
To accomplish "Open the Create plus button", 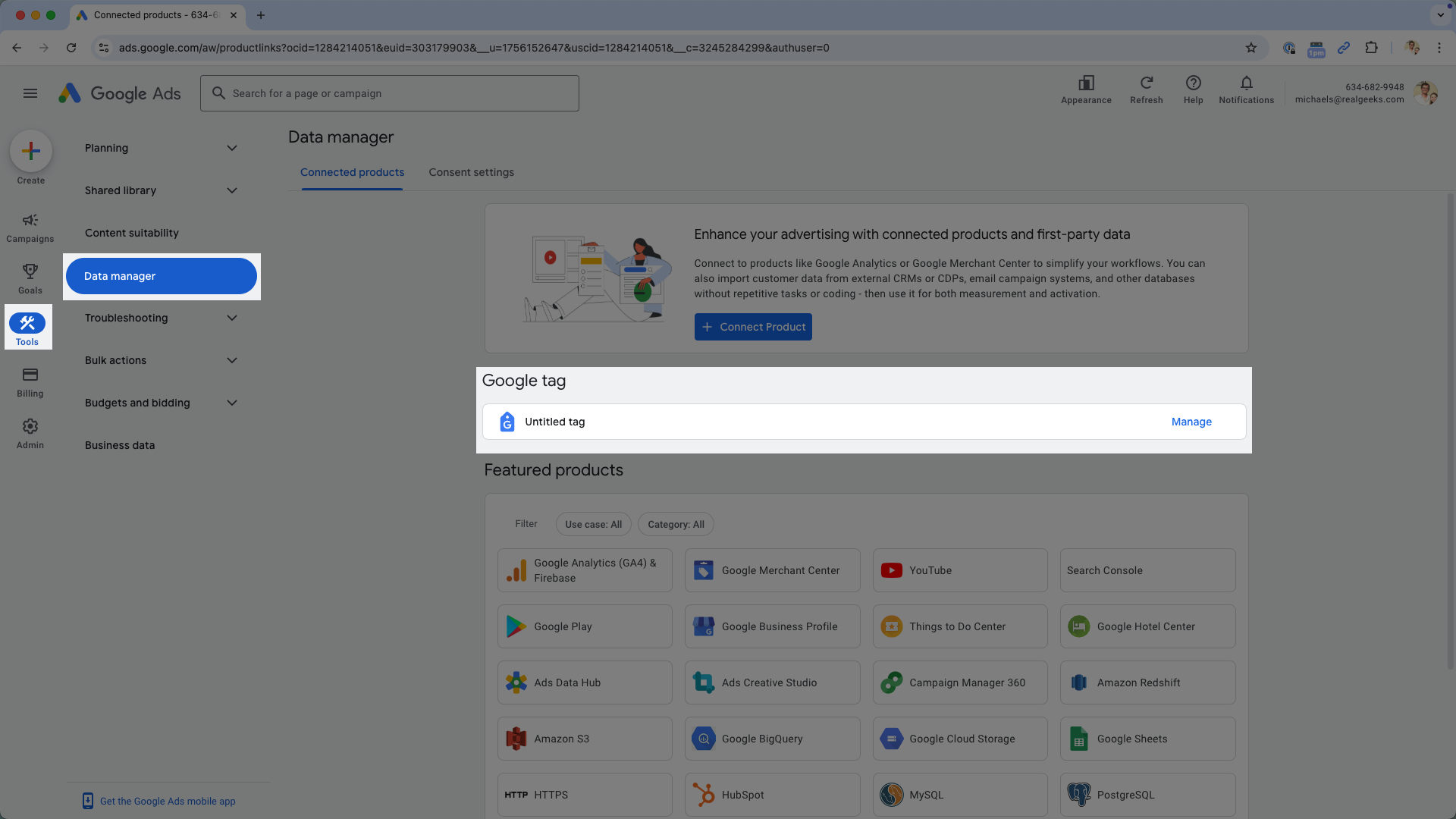I will coord(31,151).
